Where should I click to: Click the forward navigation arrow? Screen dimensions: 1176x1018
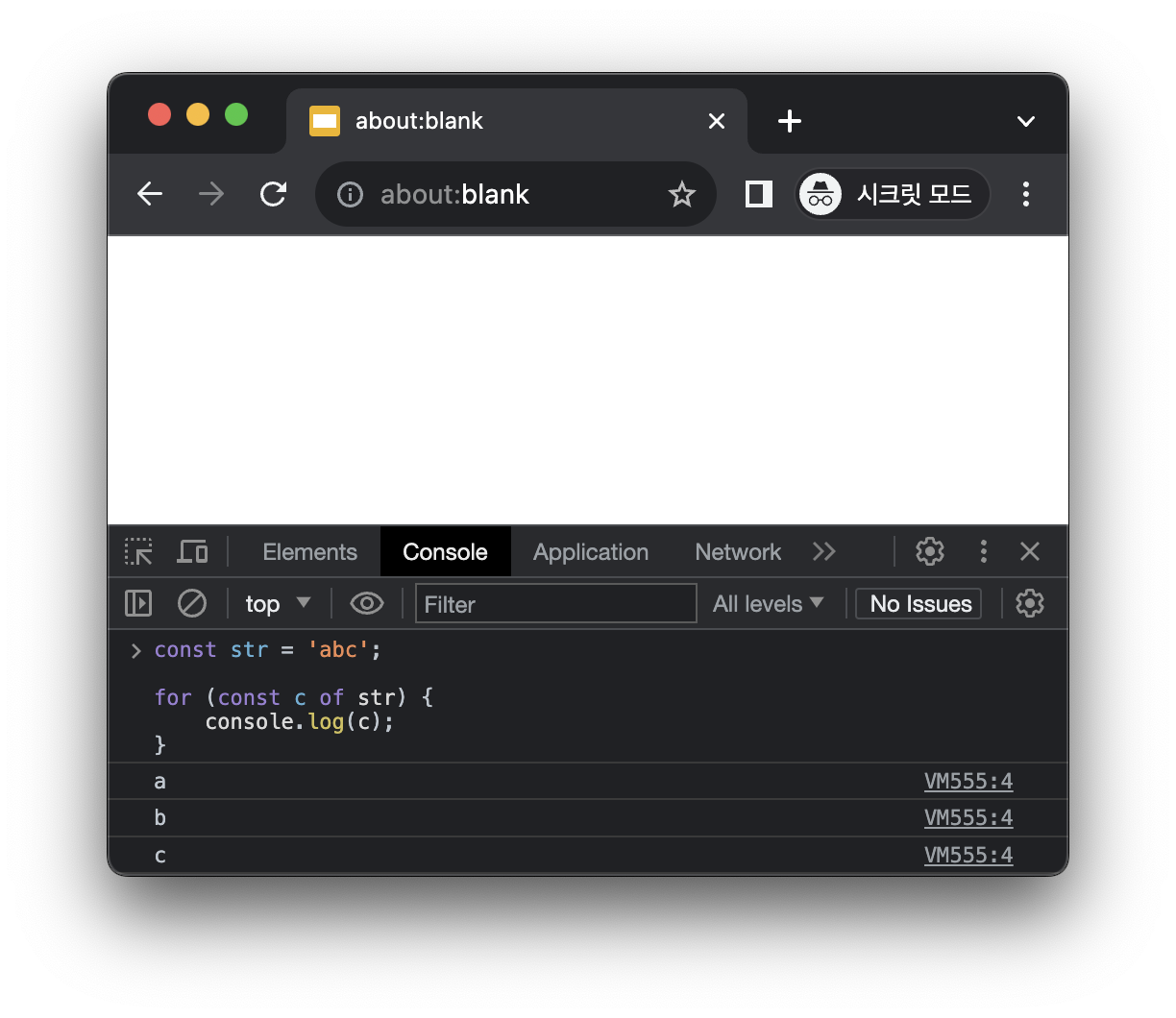pos(211,194)
